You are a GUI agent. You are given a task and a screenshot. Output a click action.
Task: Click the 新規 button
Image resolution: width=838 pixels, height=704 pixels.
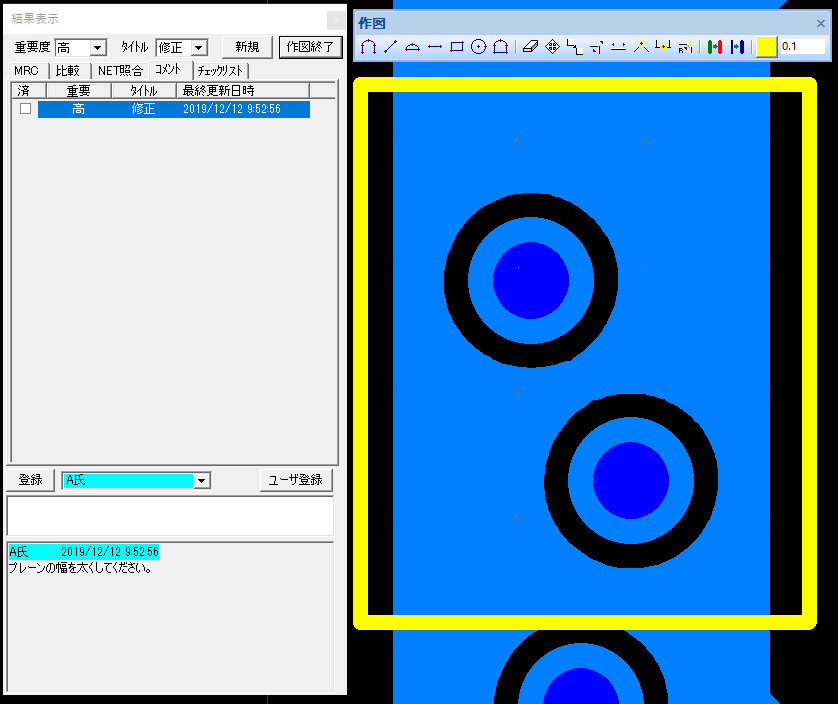[246, 47]
